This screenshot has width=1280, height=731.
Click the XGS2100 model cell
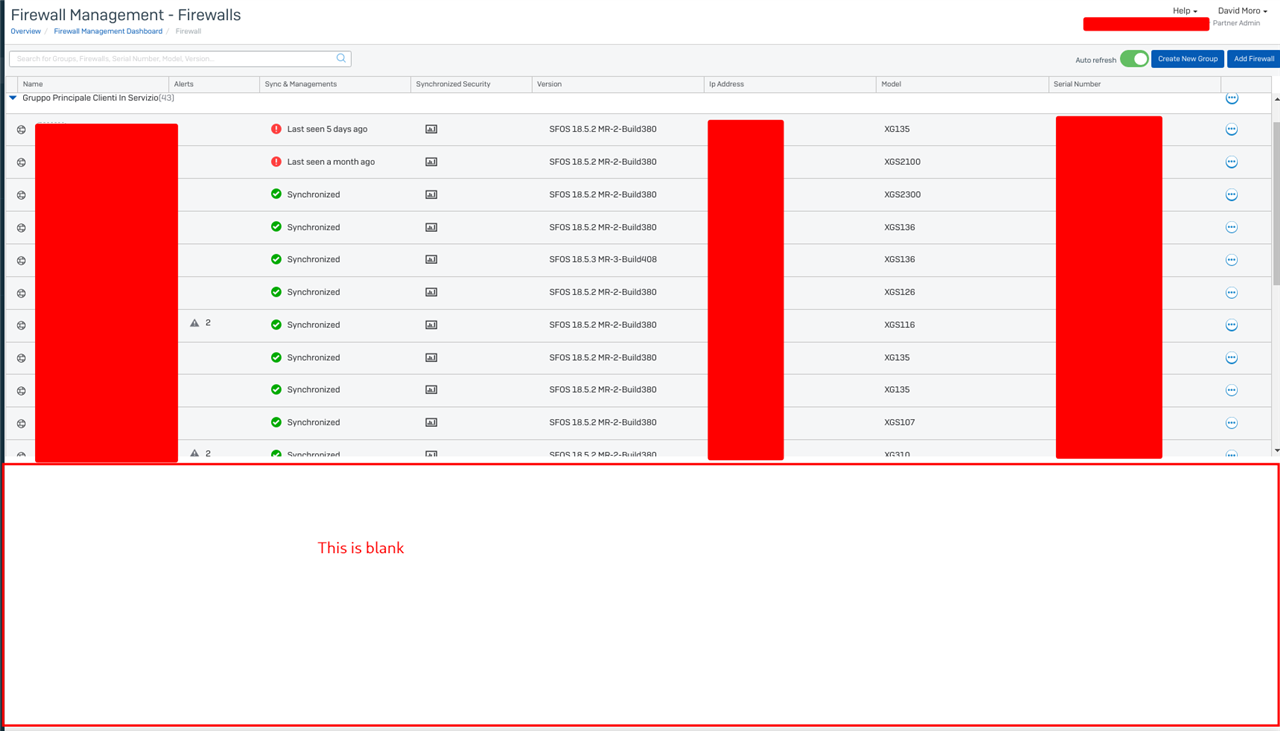[x=902, y=161]
